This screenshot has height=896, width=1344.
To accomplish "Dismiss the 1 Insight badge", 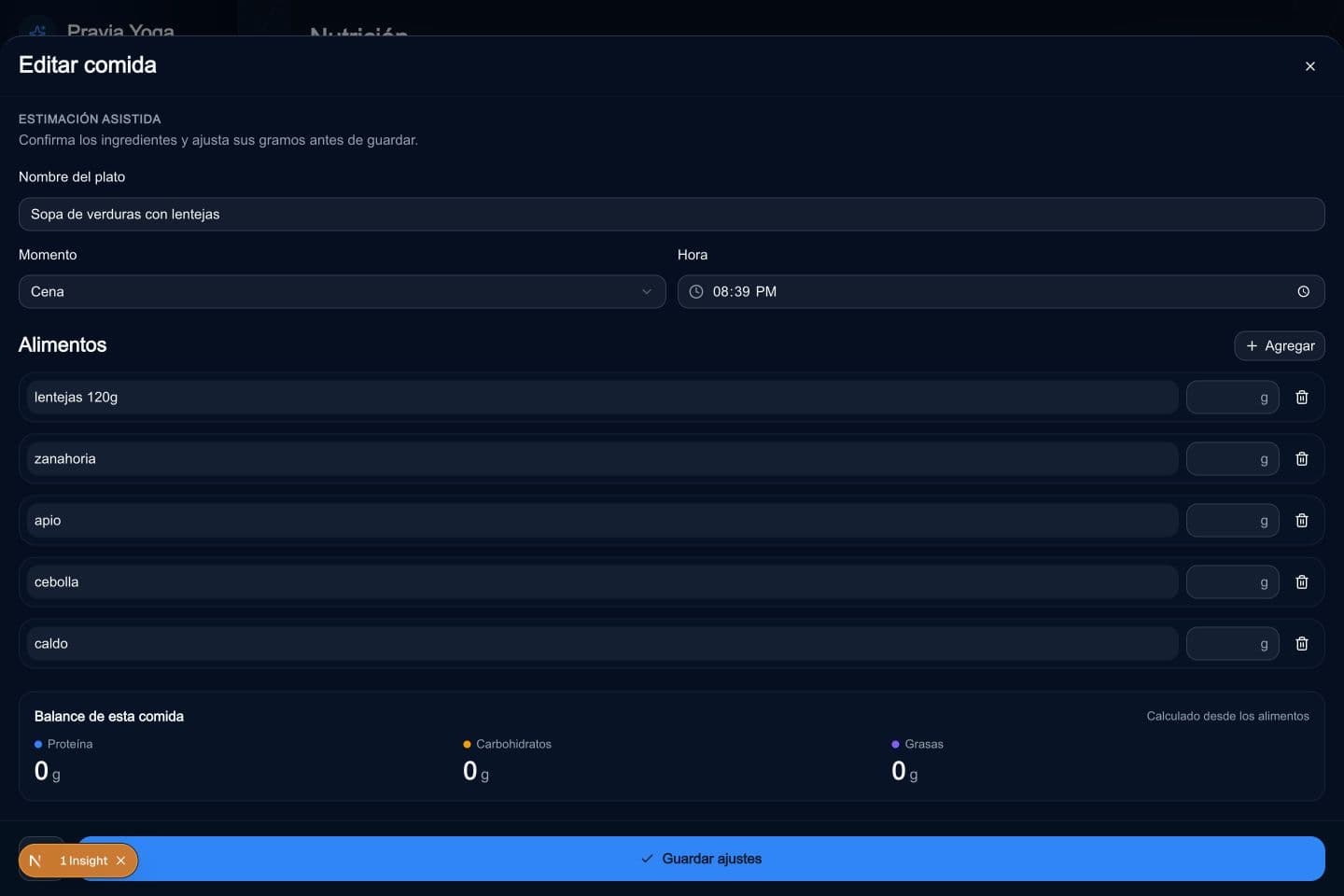I will coord(120,861).
